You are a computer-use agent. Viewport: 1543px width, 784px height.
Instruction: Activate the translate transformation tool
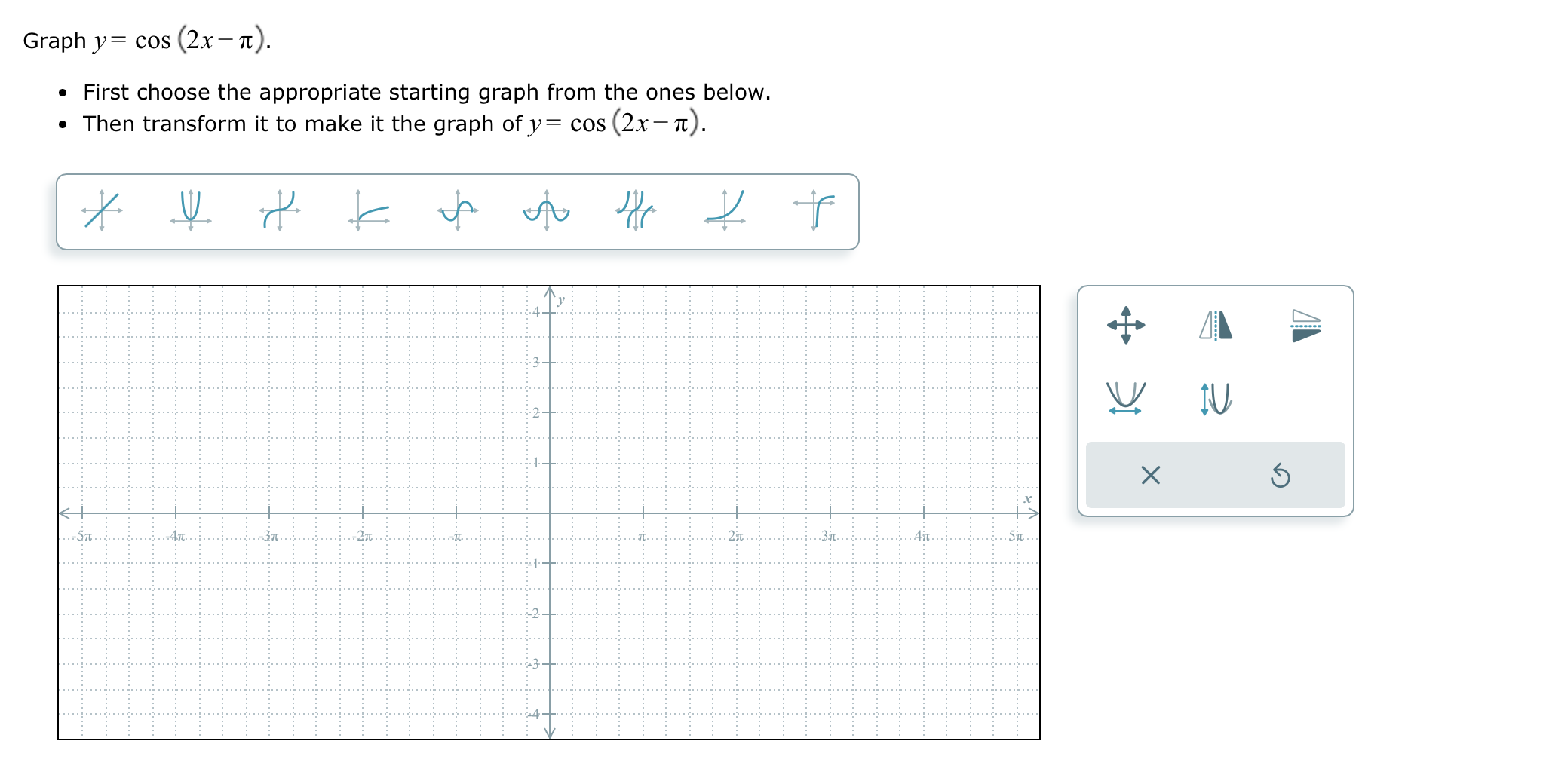pyautogui.click(x=1125, y=326)
